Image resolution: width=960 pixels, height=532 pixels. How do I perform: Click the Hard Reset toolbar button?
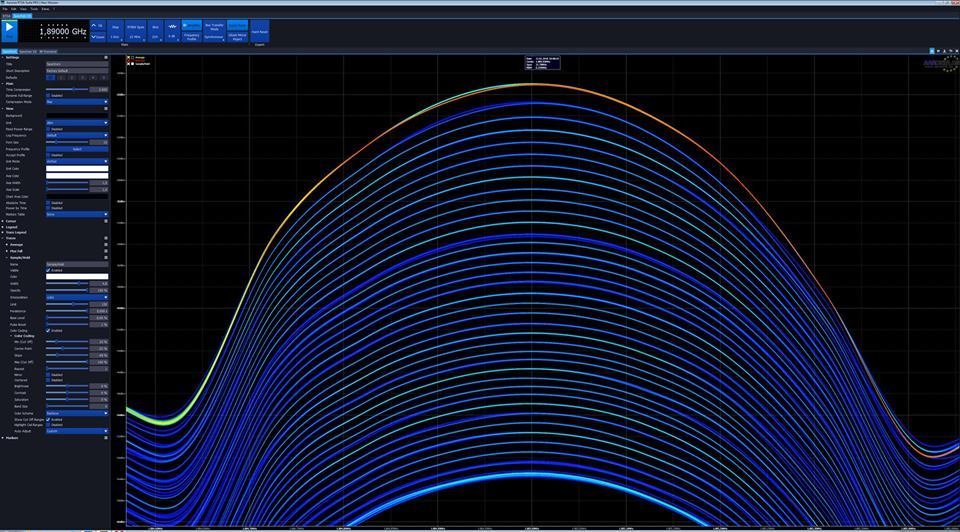[260, 31]
